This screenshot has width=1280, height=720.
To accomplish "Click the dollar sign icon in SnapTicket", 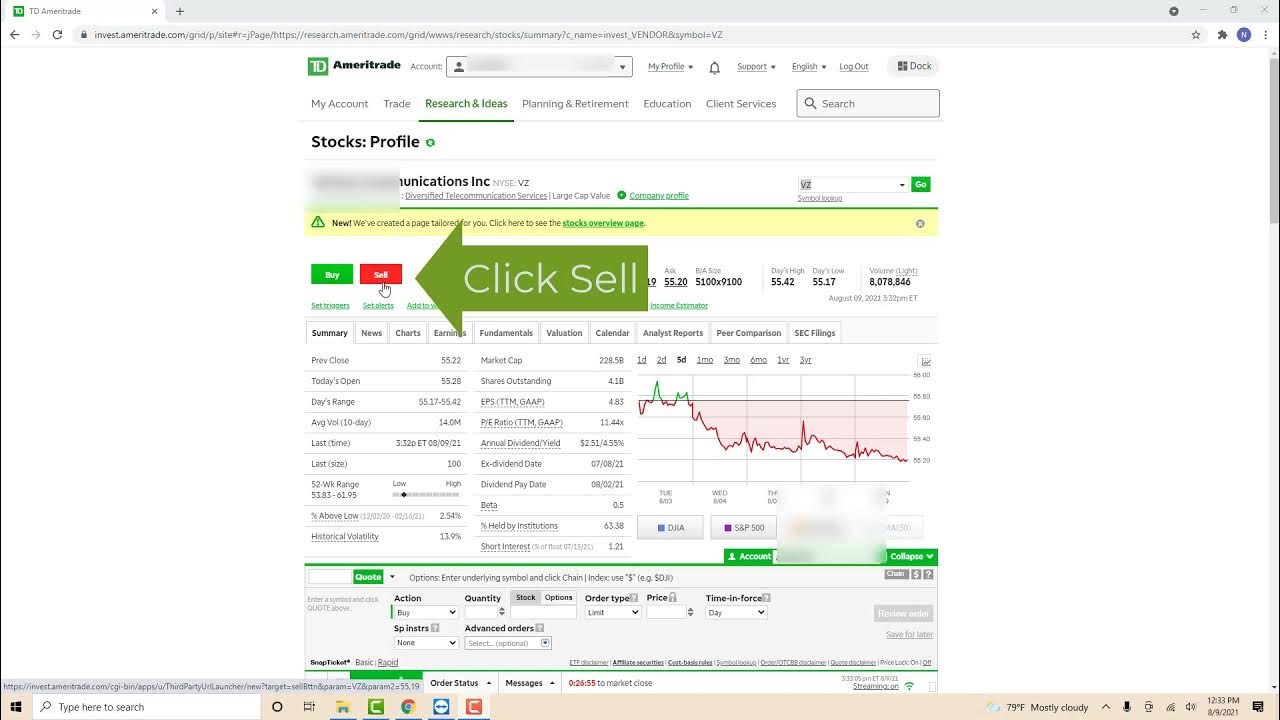I will (x=916, y=575).
